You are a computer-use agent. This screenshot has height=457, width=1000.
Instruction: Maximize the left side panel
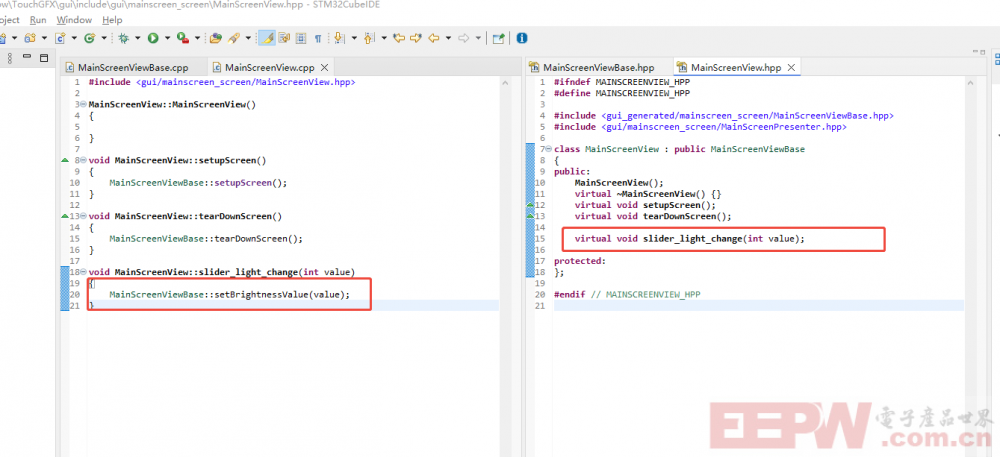pyautogui.click(x=43, y=57)
